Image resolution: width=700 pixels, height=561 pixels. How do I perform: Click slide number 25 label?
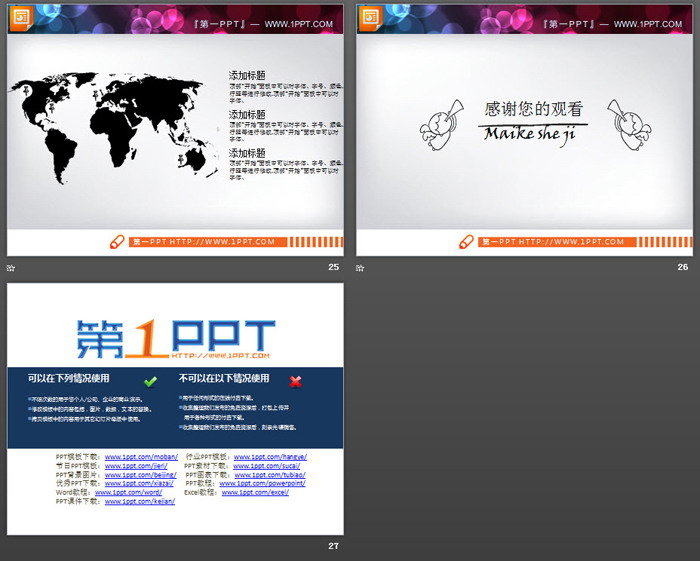333,267
